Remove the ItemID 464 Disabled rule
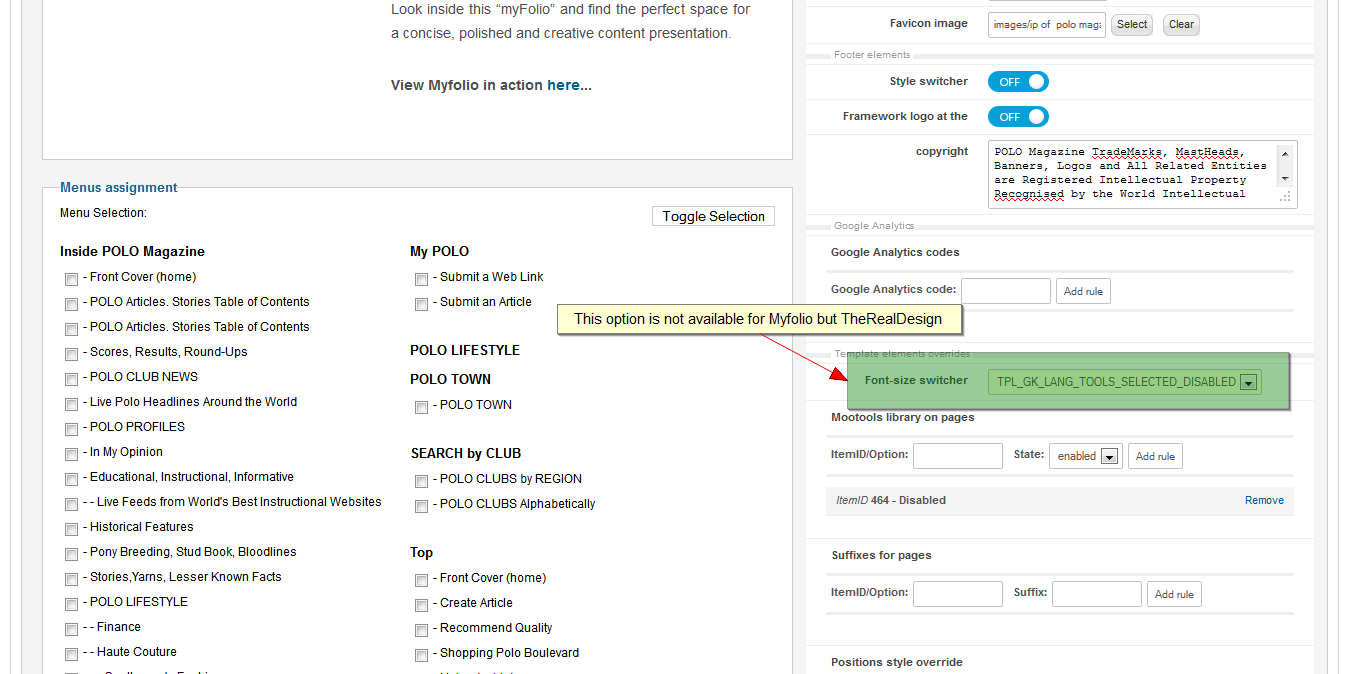 coord(1264,500)
